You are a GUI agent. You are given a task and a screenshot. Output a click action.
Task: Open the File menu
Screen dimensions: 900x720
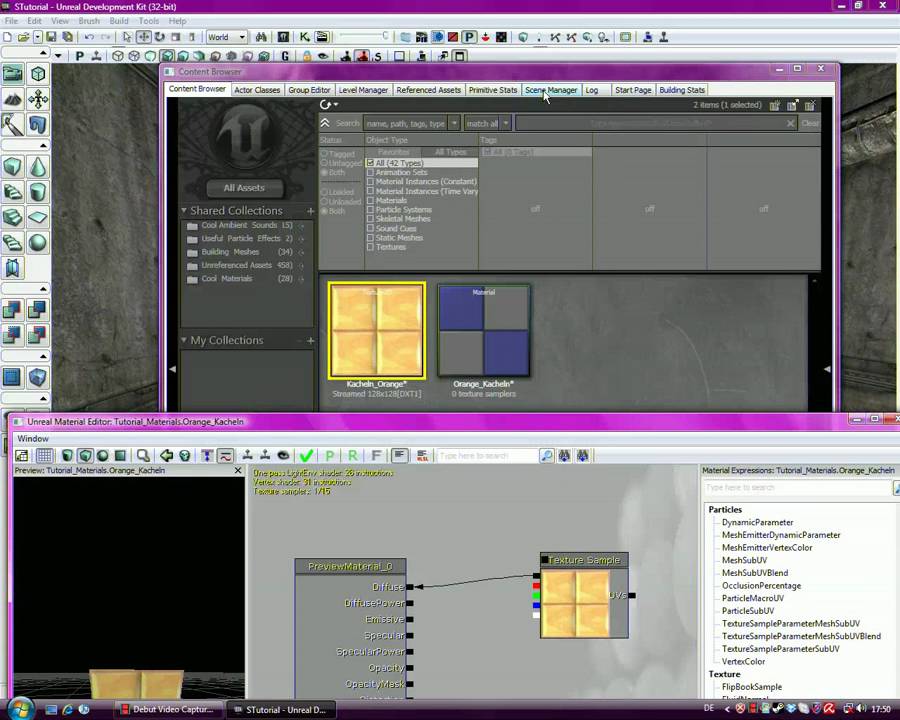click(11, 21)
